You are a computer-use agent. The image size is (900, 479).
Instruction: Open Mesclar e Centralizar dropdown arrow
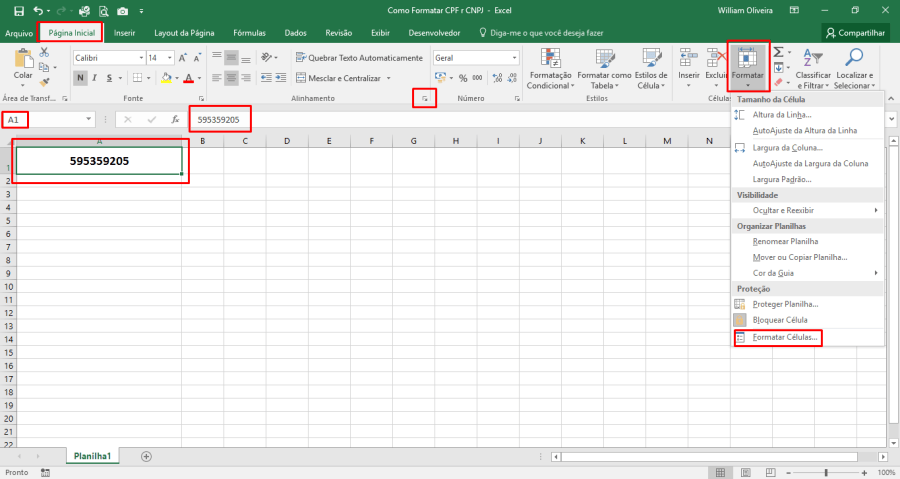click(389, 78)
